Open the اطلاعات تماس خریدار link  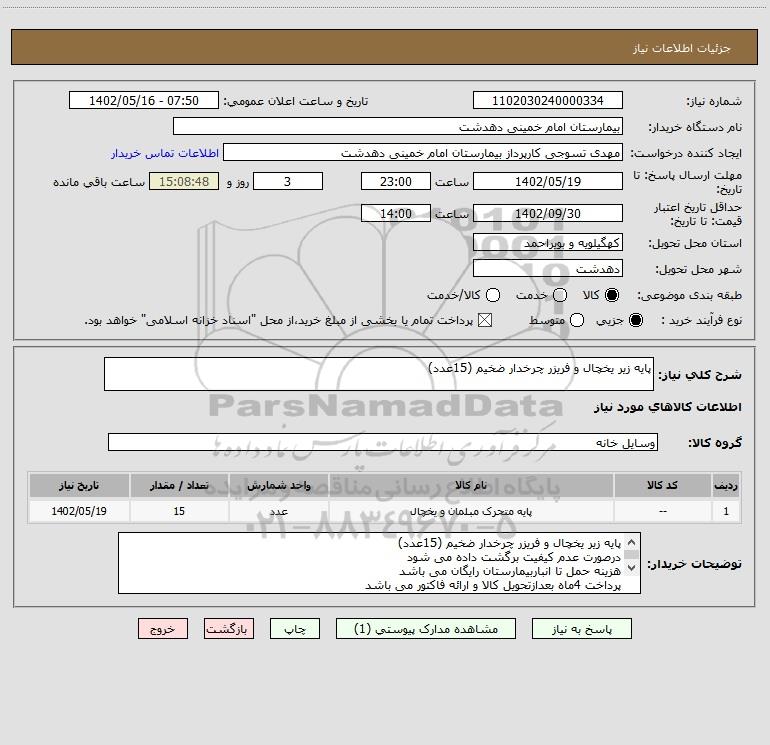[x=165, y=153]
